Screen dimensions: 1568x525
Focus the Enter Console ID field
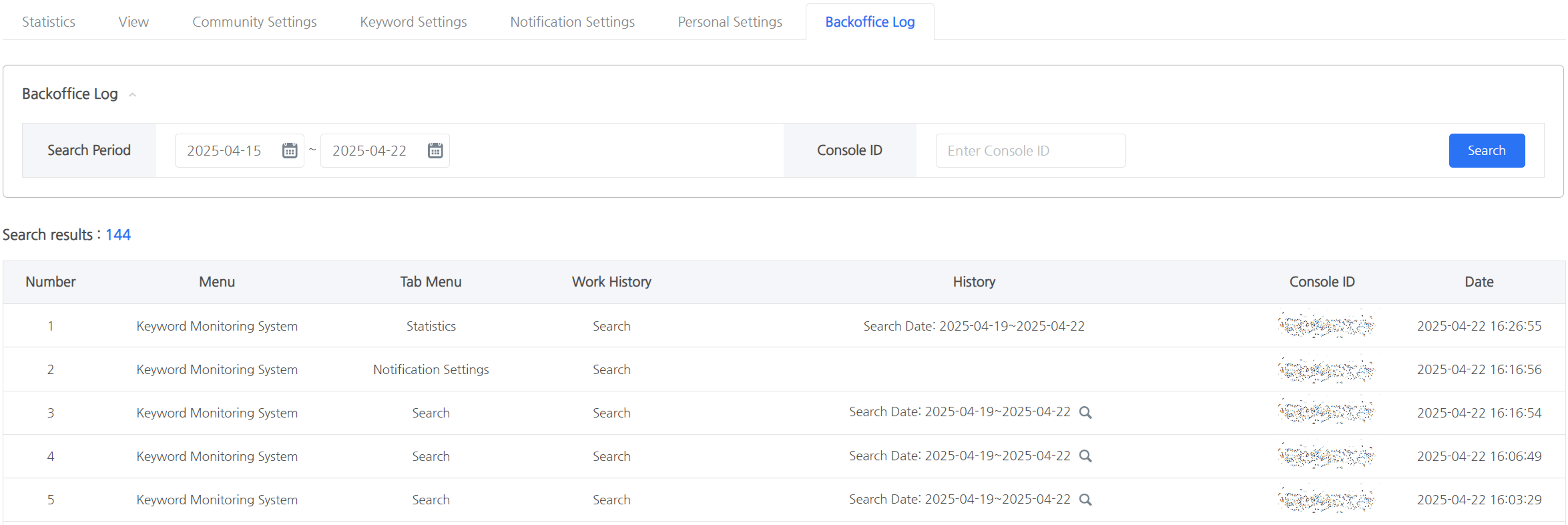(1030, 150)
